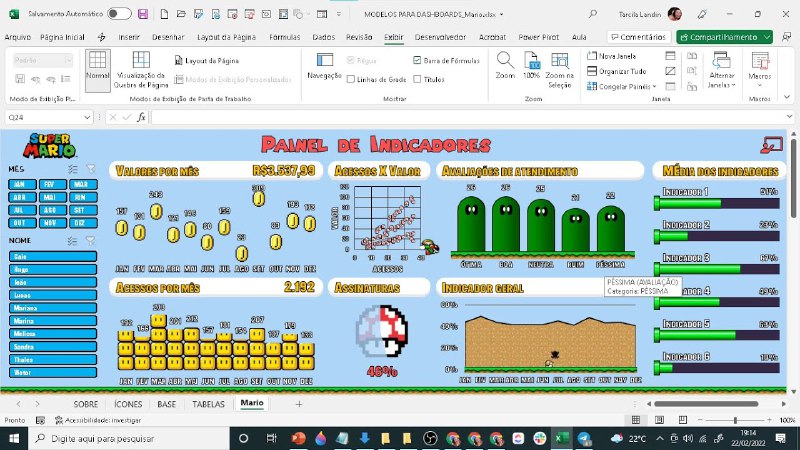Open the Navegação pane

pyautogui.click(x=324, y=66)
